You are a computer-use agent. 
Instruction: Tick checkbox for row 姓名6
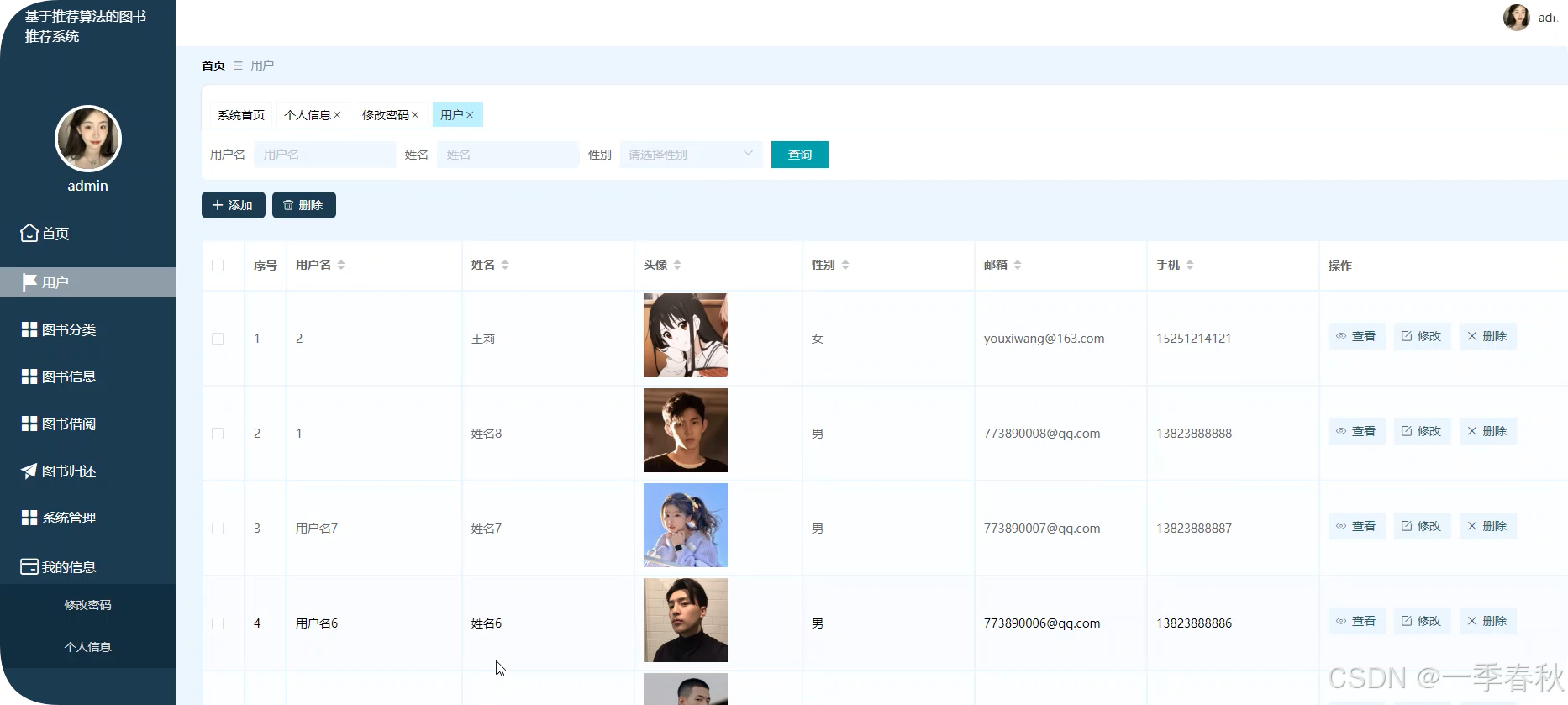click(x=218, y=623)
